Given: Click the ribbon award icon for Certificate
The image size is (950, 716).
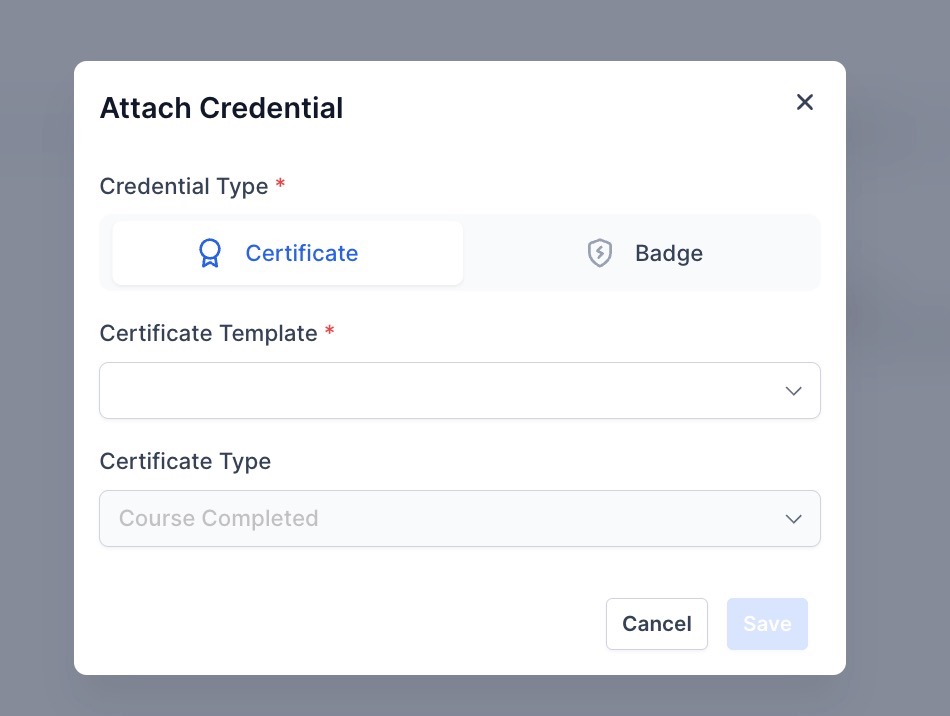Looking at the screenshot, I should pyautogui.click(x=209, y=253).
